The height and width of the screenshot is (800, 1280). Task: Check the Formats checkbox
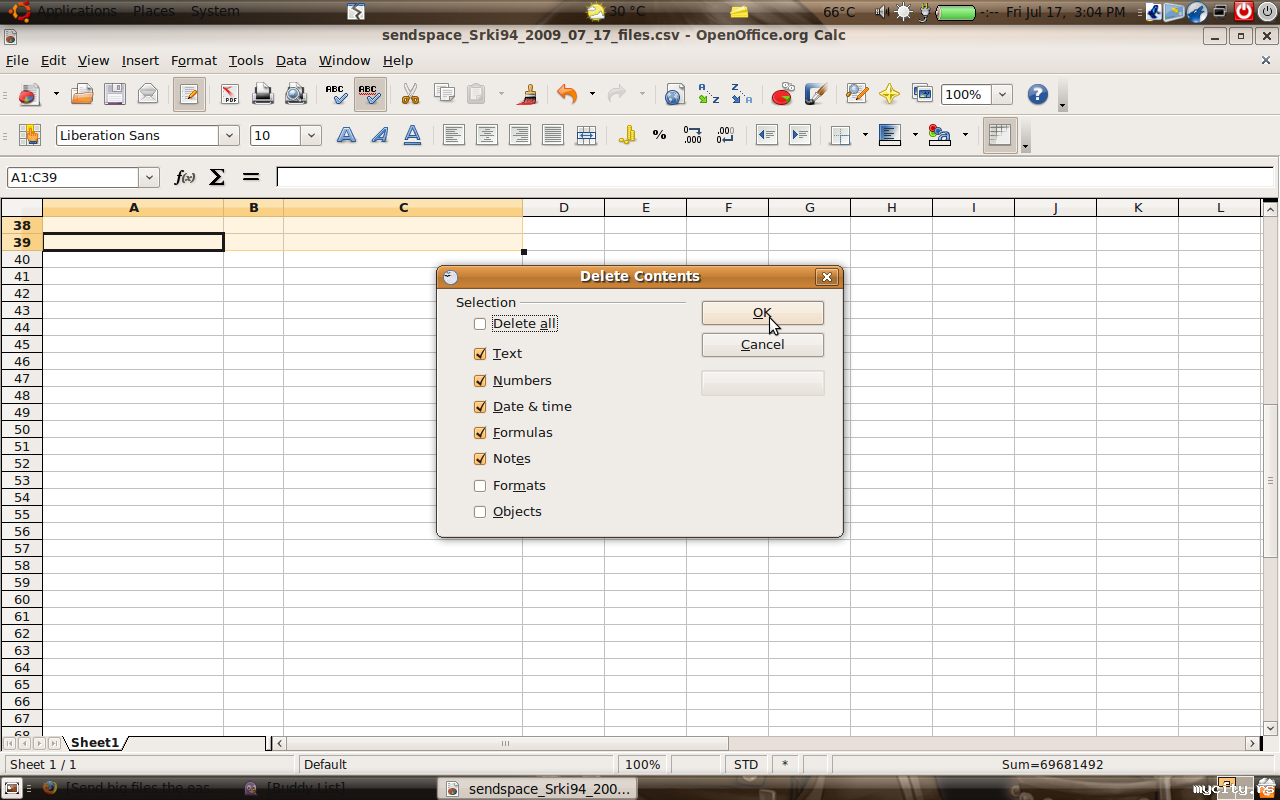[480, 486]
